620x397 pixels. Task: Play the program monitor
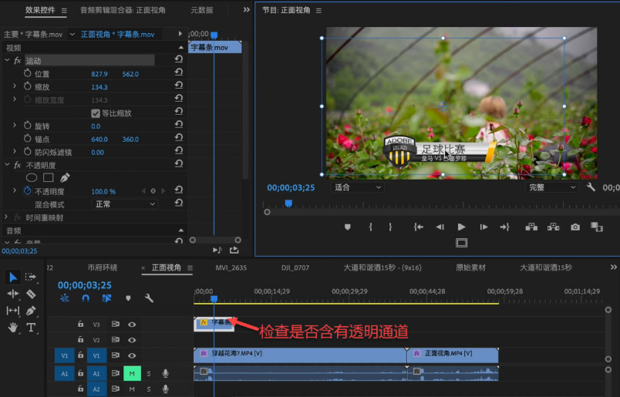click(x=461, y=227)
